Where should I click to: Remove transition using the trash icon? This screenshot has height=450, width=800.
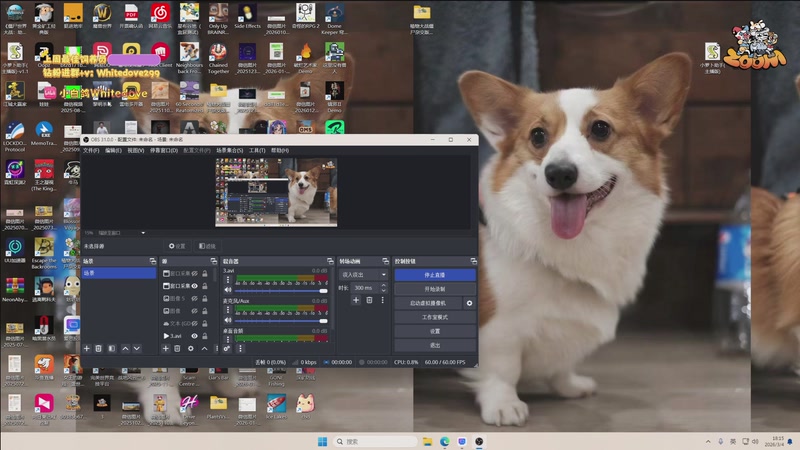coord(368,300)
